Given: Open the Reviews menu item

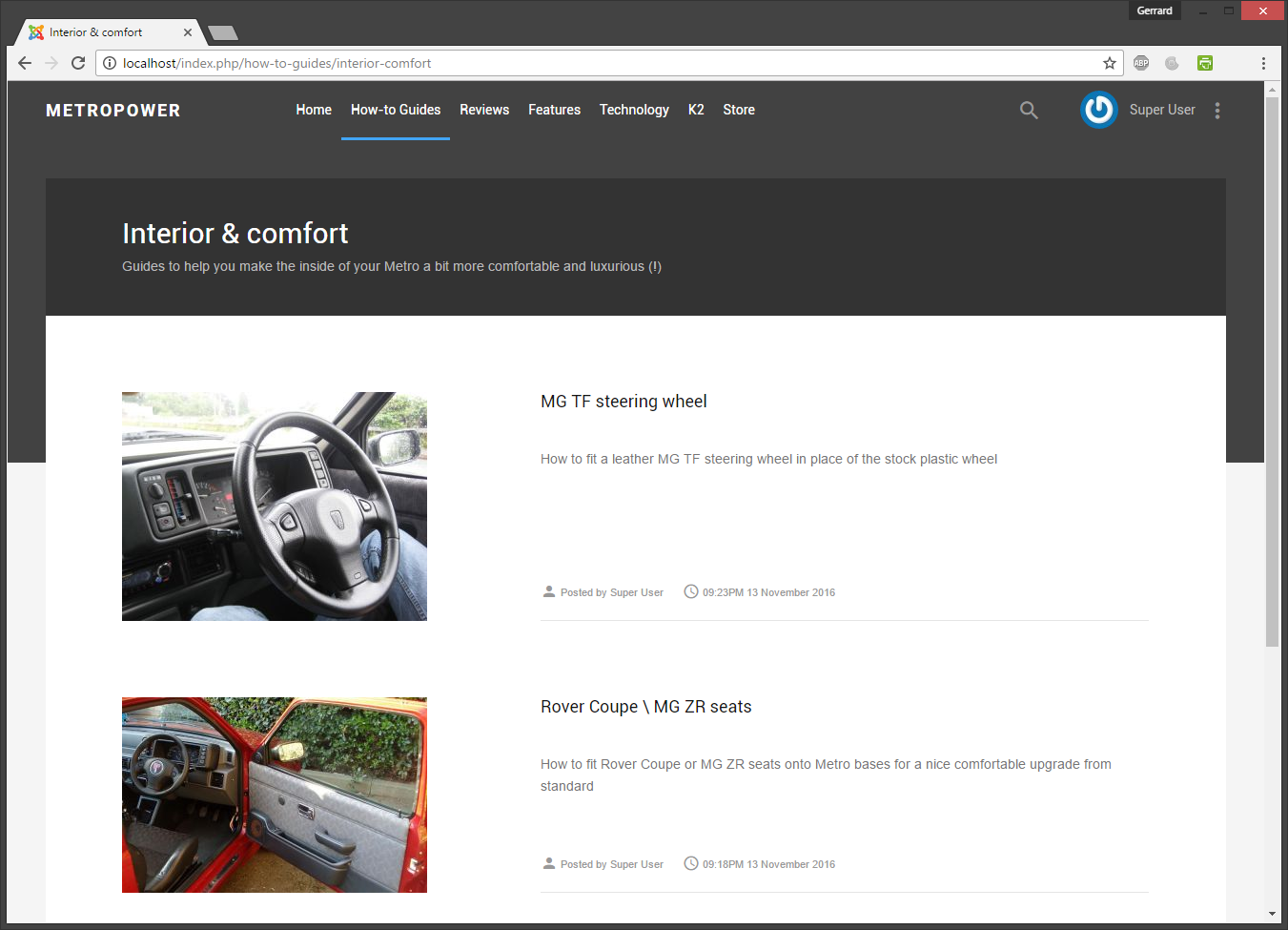Looking at the screenshot, I should point(484,110).
